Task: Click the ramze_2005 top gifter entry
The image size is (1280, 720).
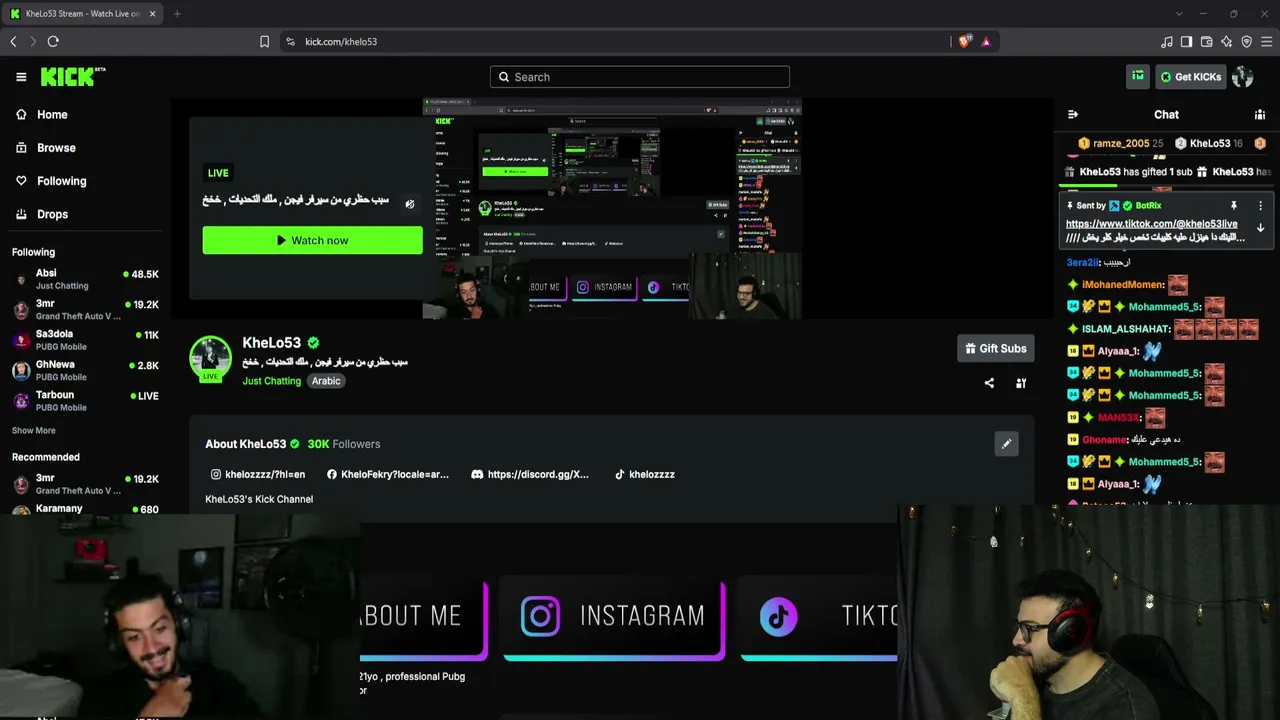Action: 1120,144
